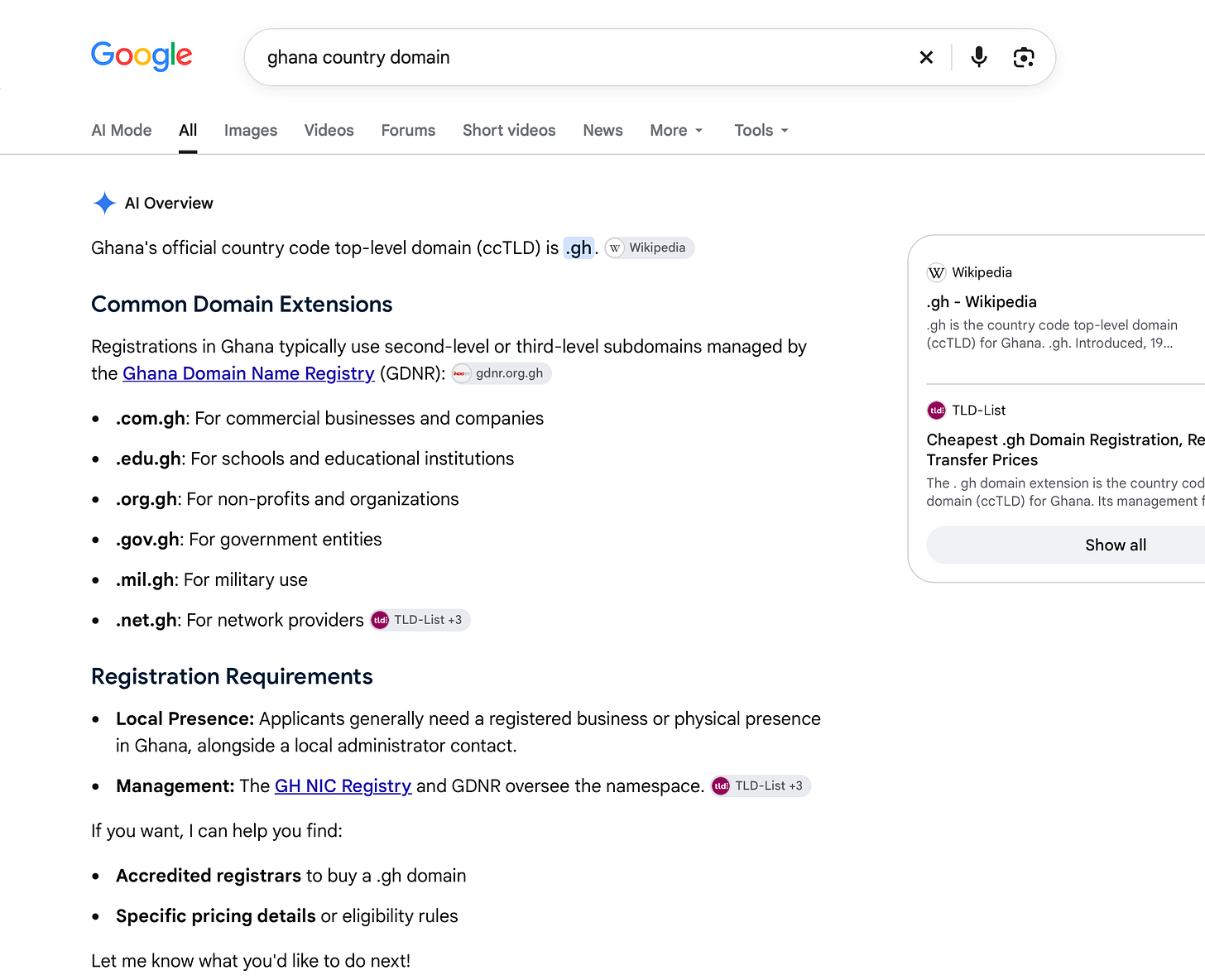Screen dimensions: 1205x980
Task: Click the .org.gh list item
Action: pos(287,499)
